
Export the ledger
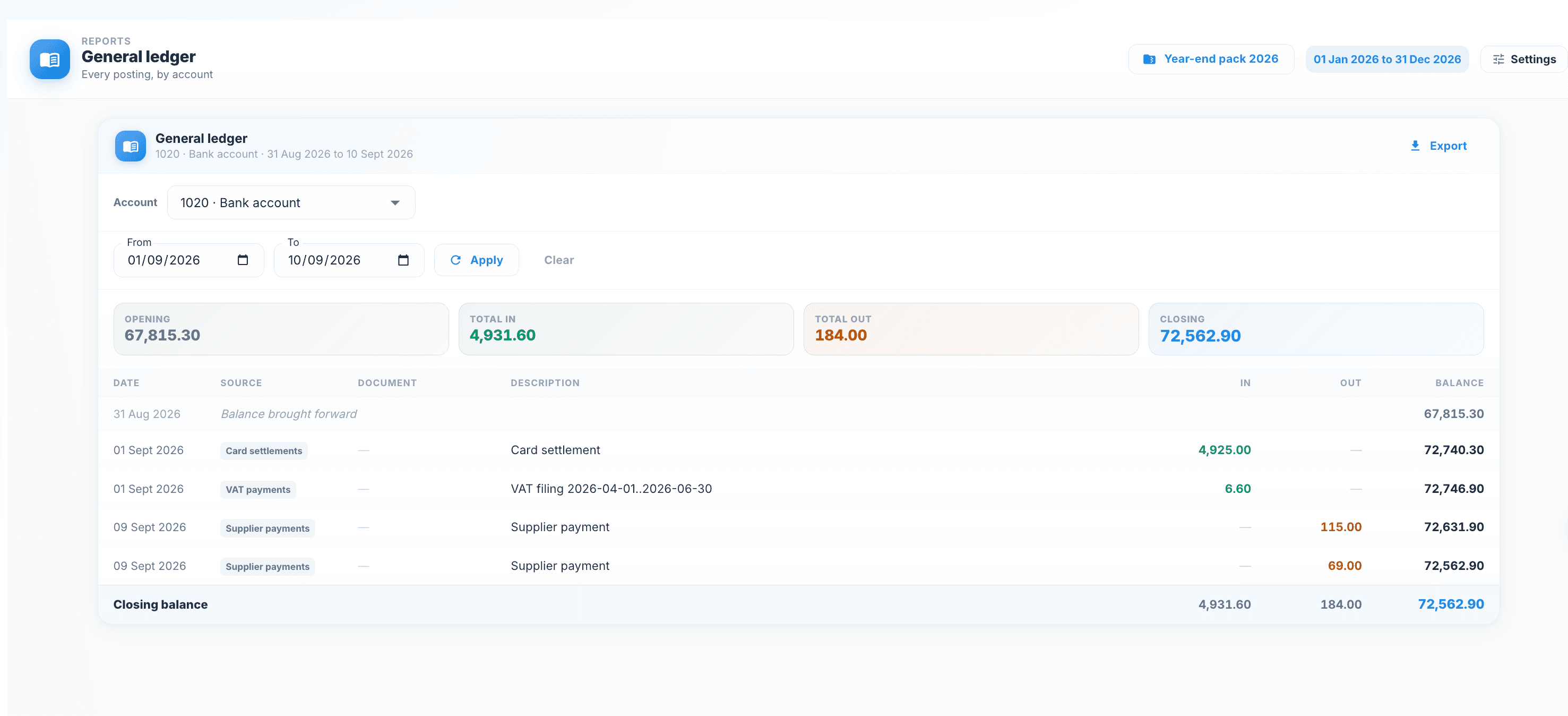(1438, 146)
